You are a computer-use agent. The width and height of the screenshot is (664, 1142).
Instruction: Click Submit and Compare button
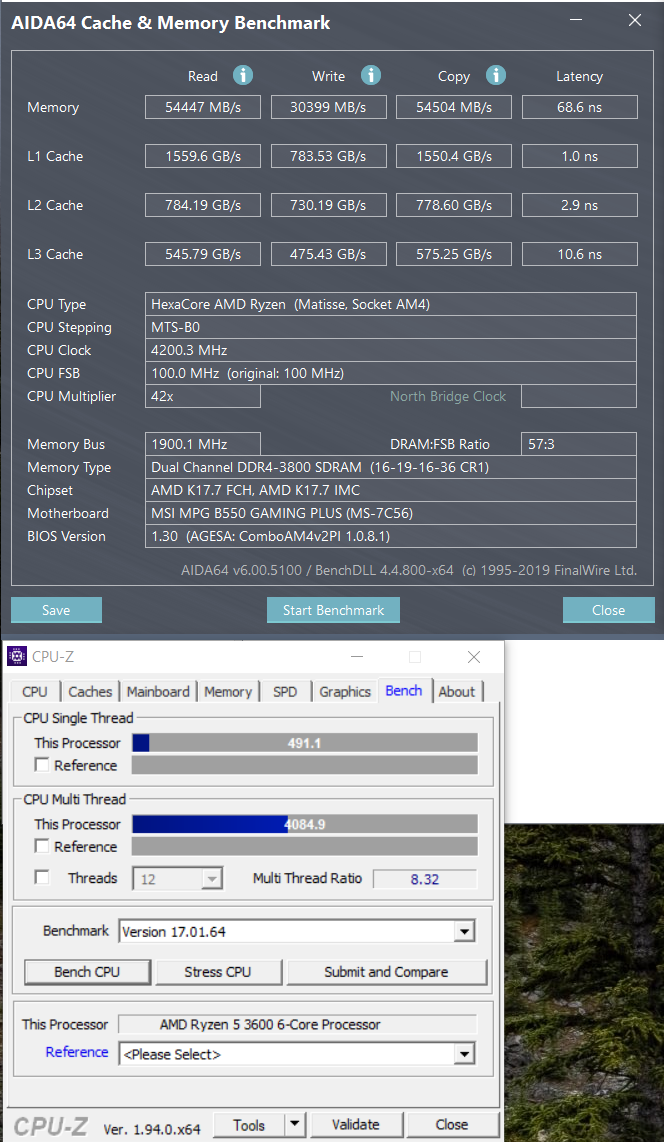coord(387,972)
